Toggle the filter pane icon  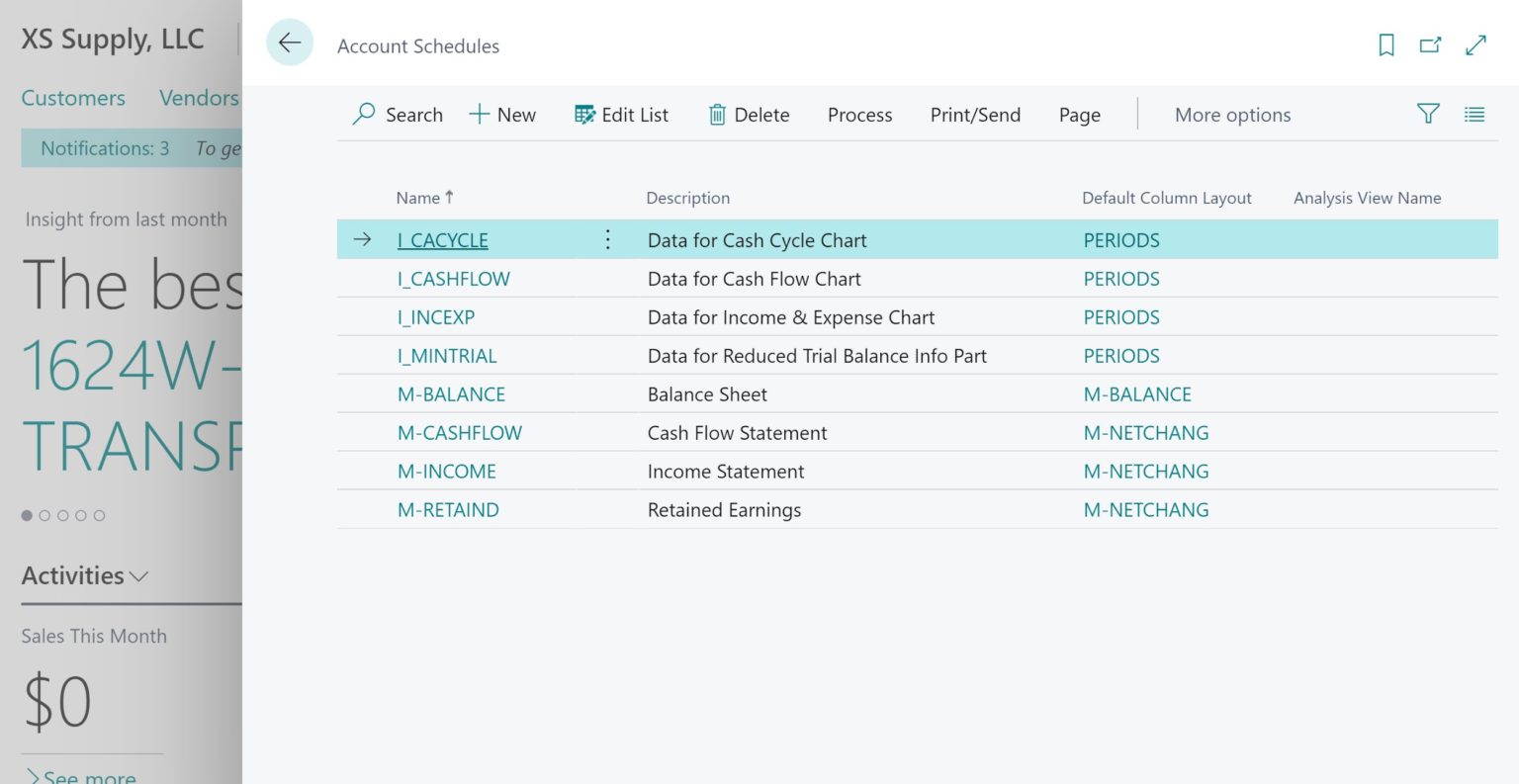1428,114
